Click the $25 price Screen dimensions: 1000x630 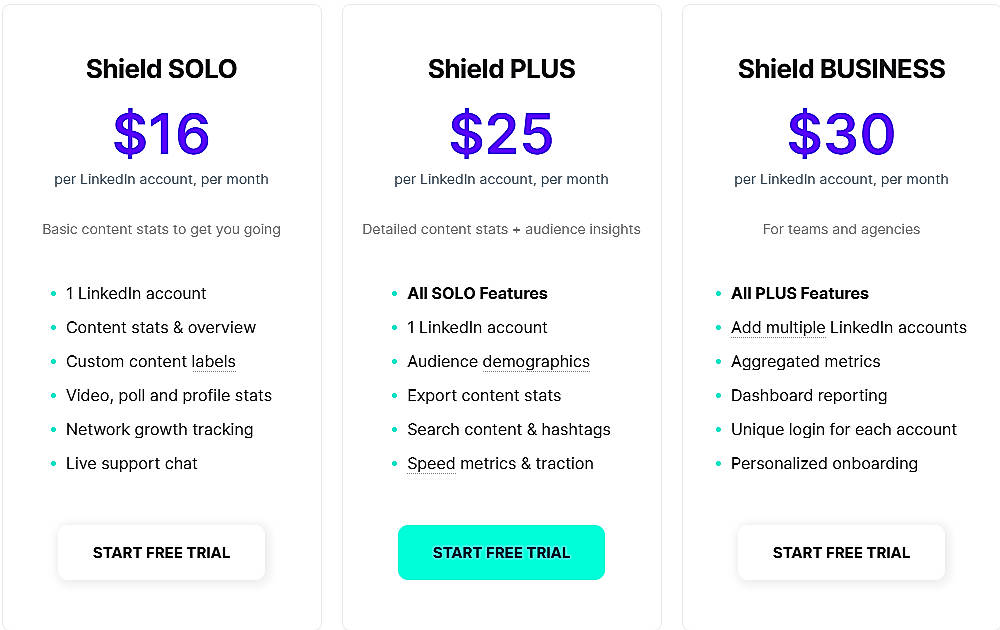point(501,134)
